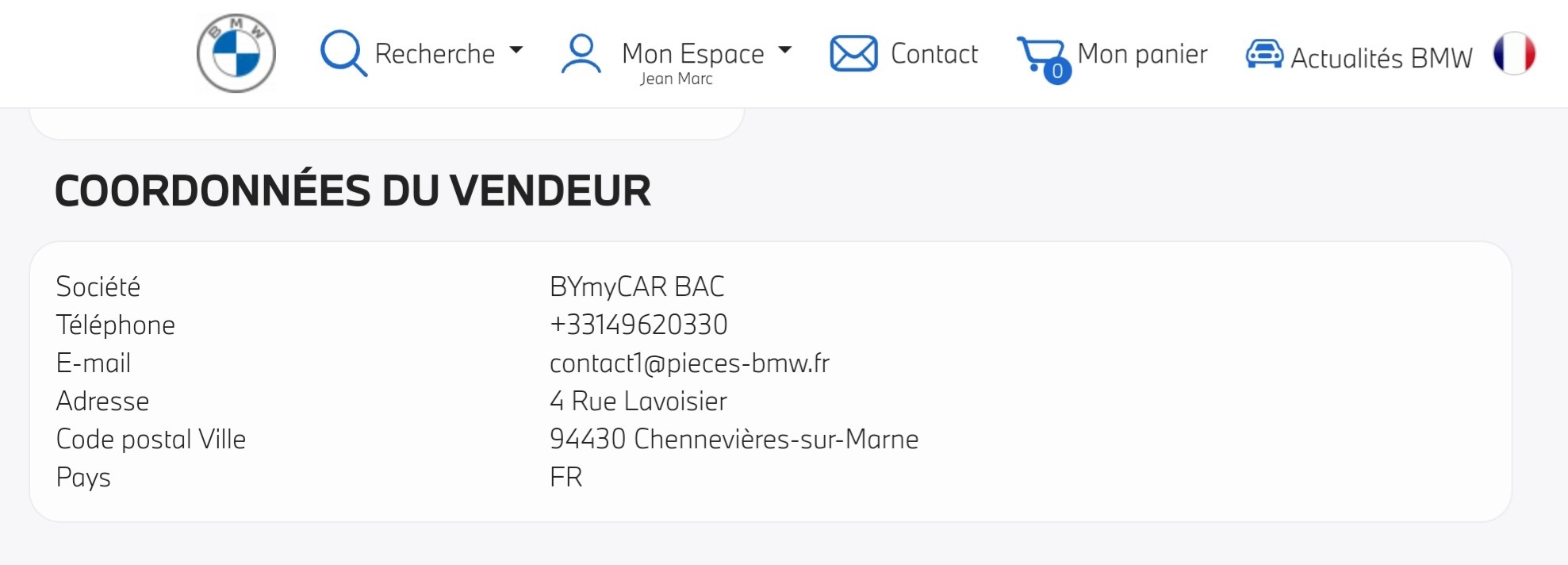Click the blue car news icon
This screenshot has height=565, width=1568.
(1264, 54)
